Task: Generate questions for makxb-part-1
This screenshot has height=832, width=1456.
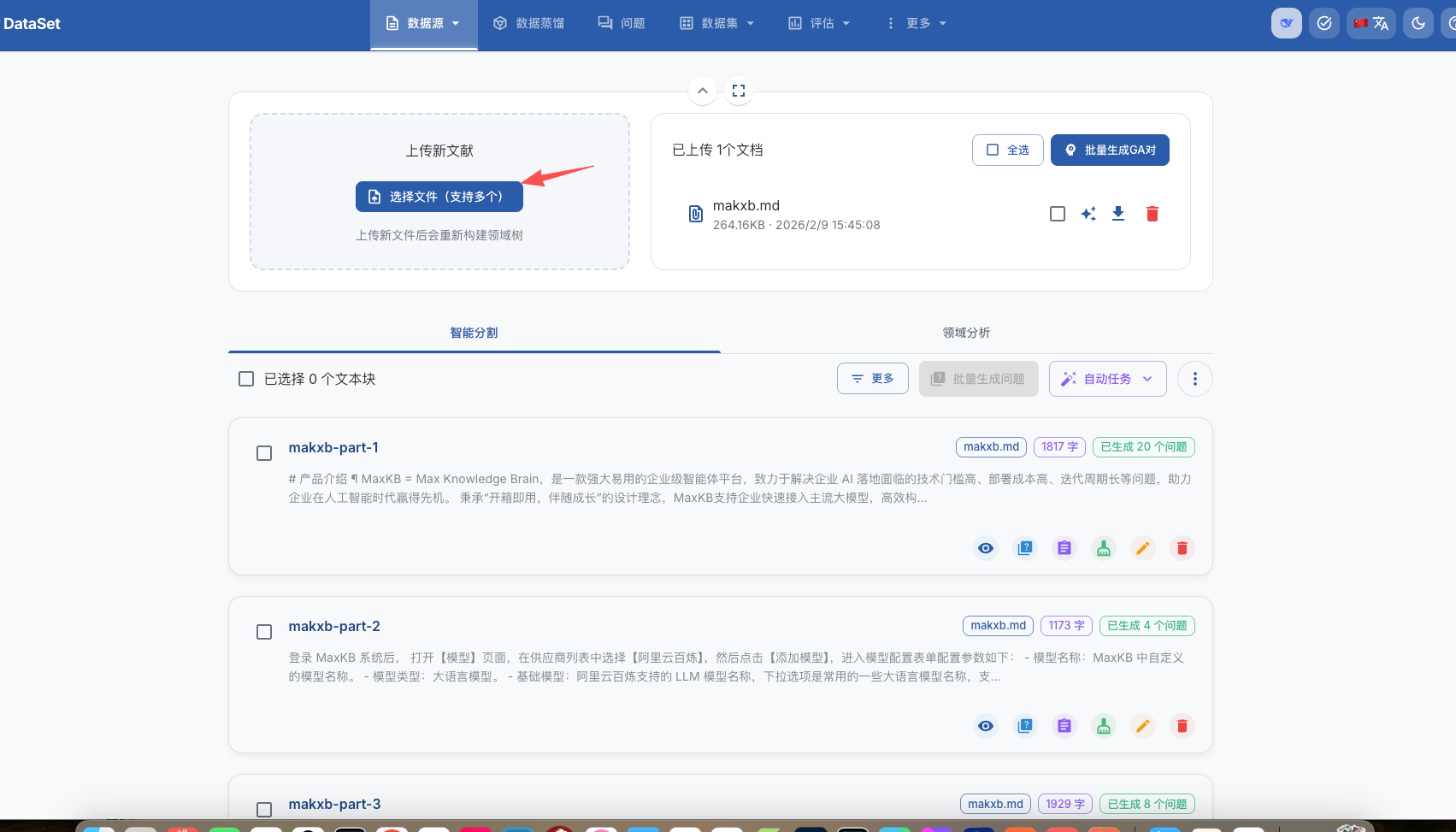Action: (x=1025, y=548)
